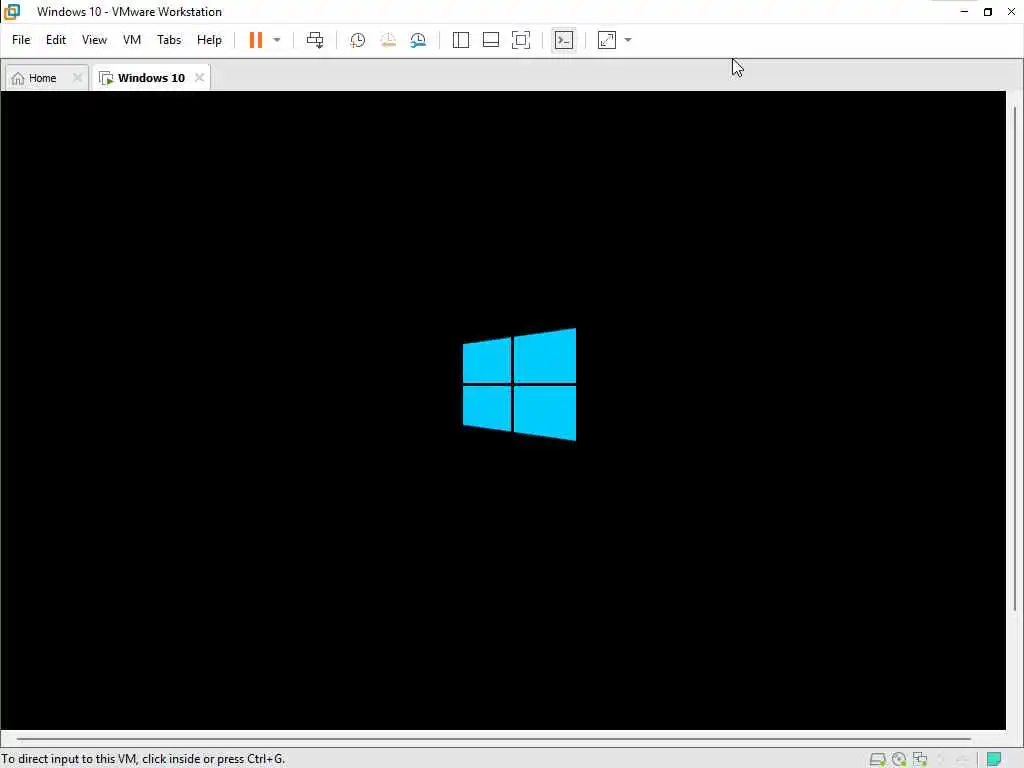Image resolution: width=1024 pixels, height=768 pixels.
Task: Take a snapshot of this VM
Action: tap(357, 40)
